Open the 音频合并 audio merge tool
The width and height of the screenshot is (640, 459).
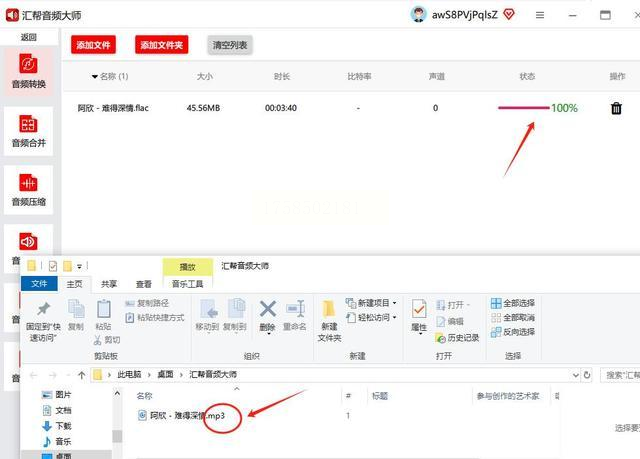point(28,131)
